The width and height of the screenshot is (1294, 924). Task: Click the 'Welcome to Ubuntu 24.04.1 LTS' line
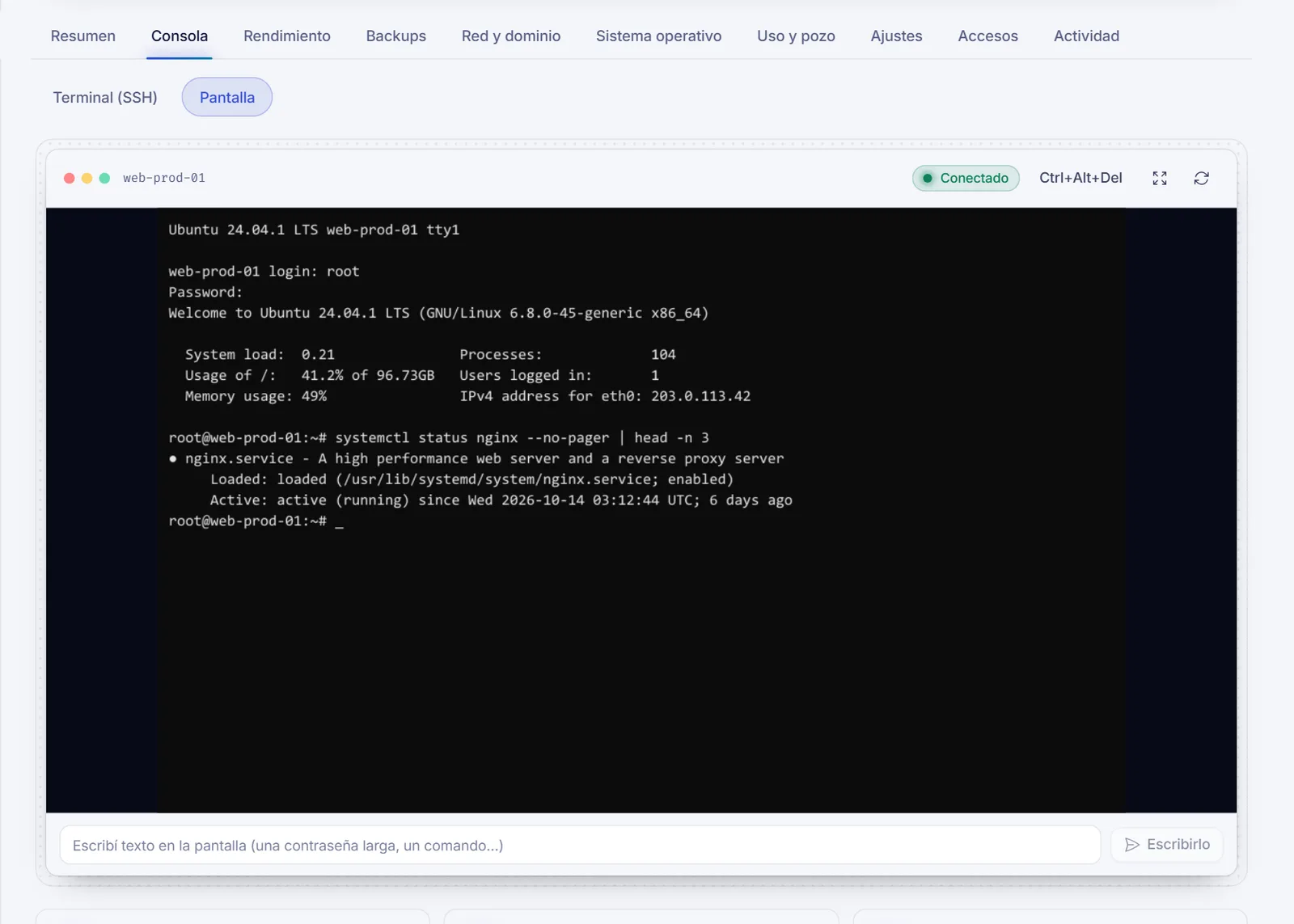438,313
